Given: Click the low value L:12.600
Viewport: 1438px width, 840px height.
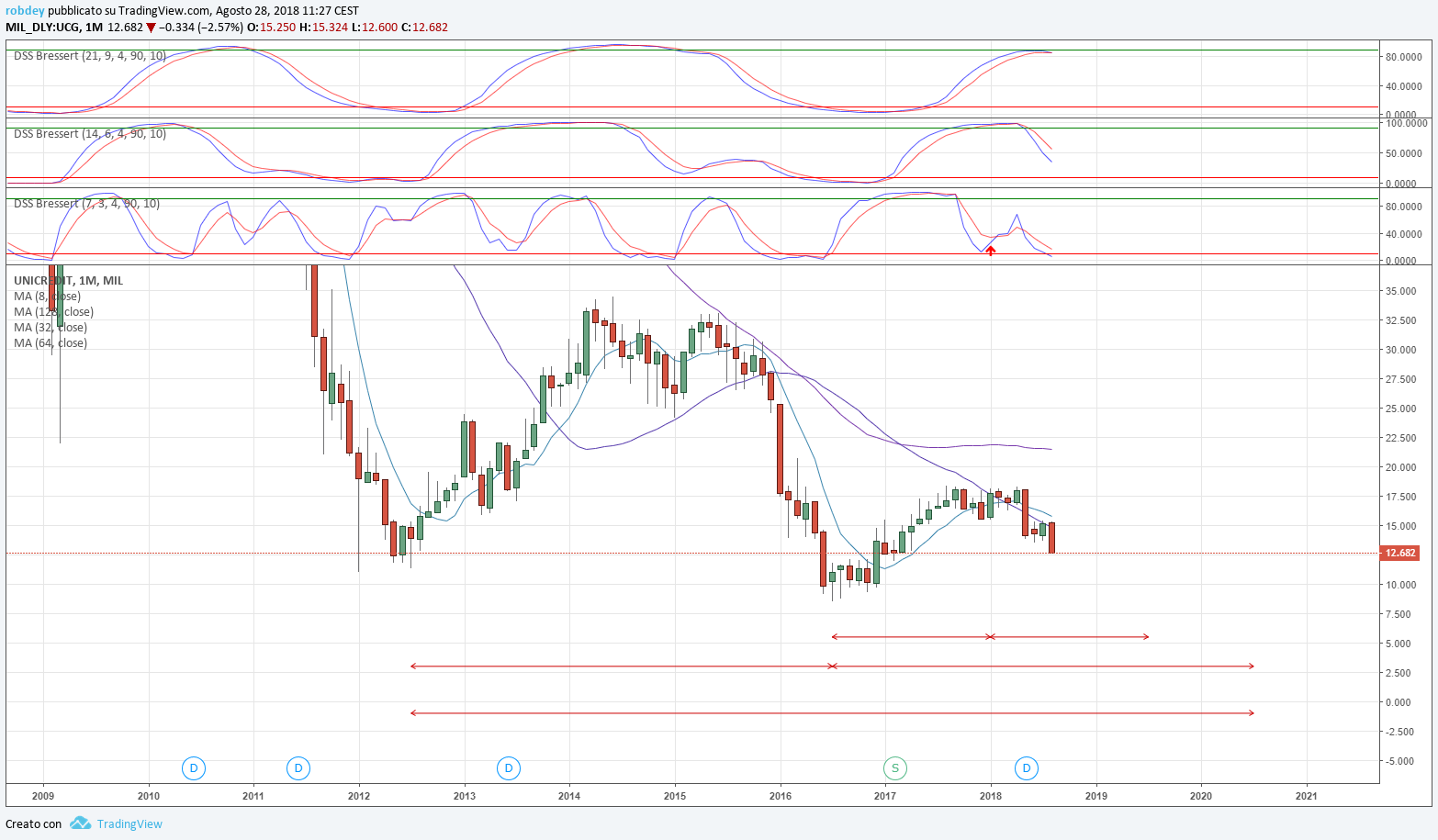Looking at the screenshot, I should [x=375, y=27].
